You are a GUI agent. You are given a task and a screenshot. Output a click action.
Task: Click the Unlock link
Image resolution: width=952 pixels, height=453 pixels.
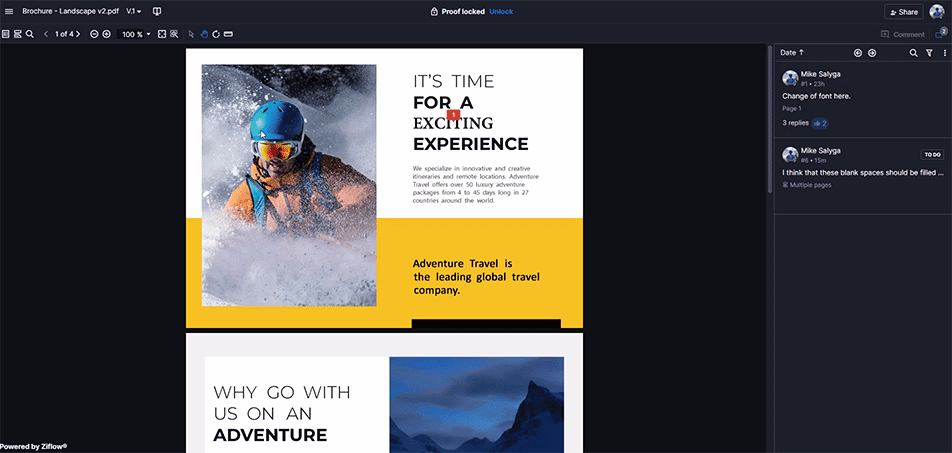tap(501, 12)
